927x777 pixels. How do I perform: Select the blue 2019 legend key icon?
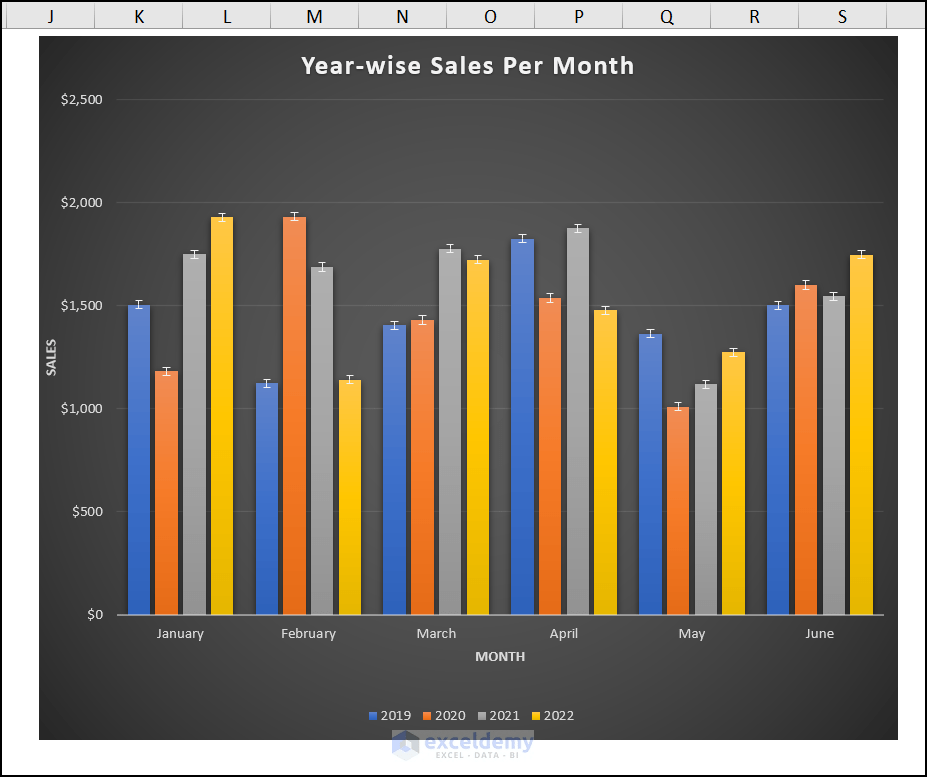374,715
